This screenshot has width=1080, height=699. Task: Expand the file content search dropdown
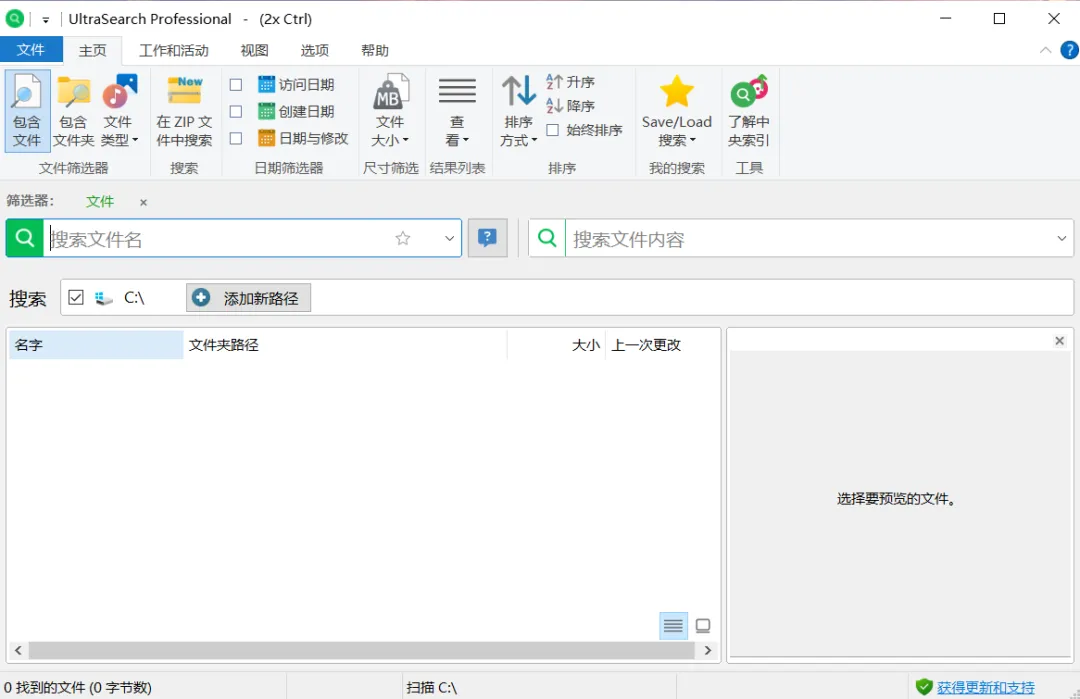(x=1061, y=238)
